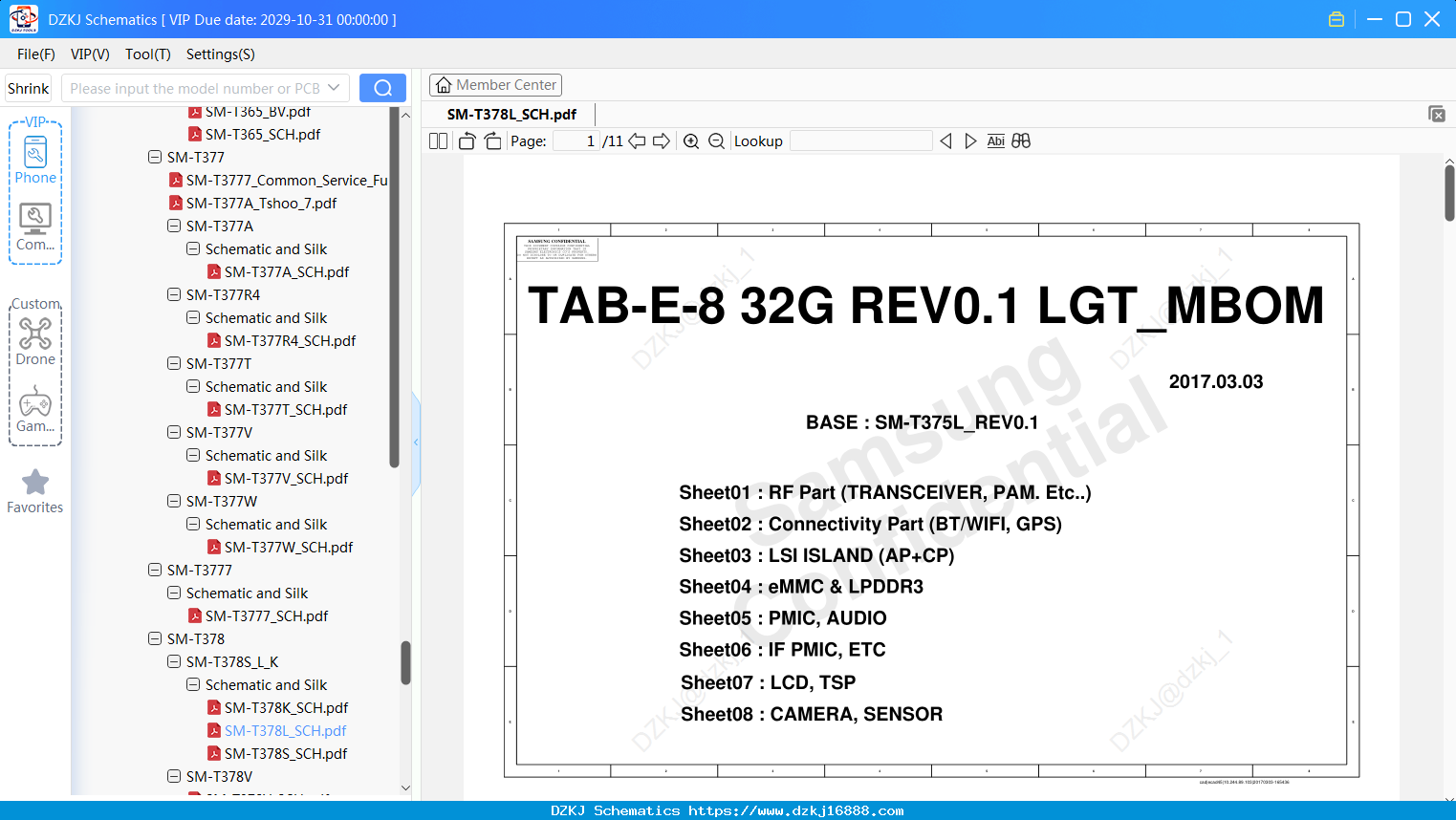Select the highlighted SM-T378L_SCH.pdf tree item
This screenshot has height=820, width=1456.
point(285,730)
